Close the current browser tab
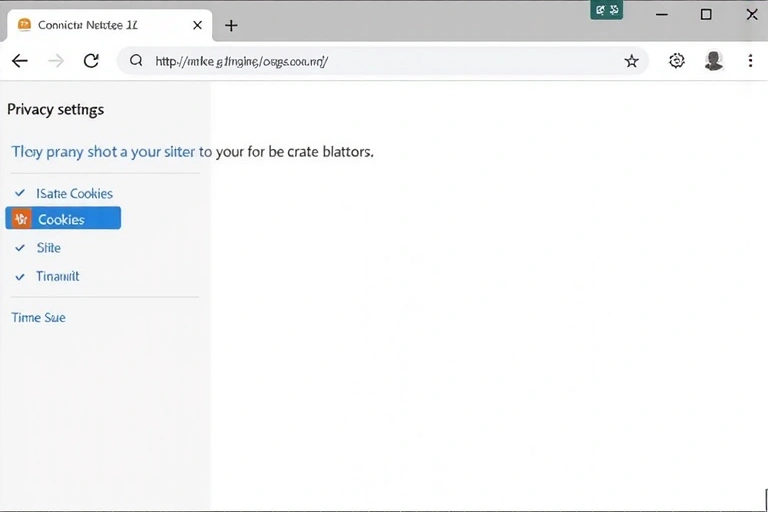The height and width of the screenshot is (512, 768). (197, 25)
